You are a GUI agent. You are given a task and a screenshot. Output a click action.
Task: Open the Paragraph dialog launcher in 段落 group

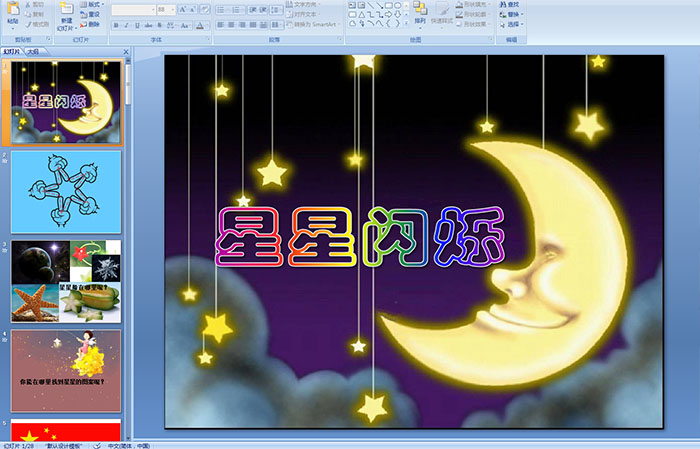coord(340,39)
